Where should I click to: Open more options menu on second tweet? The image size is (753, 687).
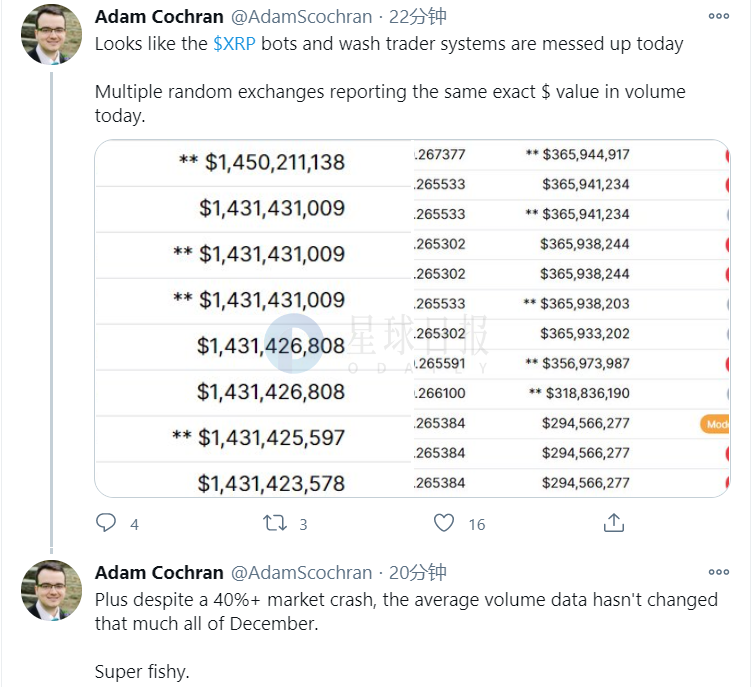pos(718,572)
